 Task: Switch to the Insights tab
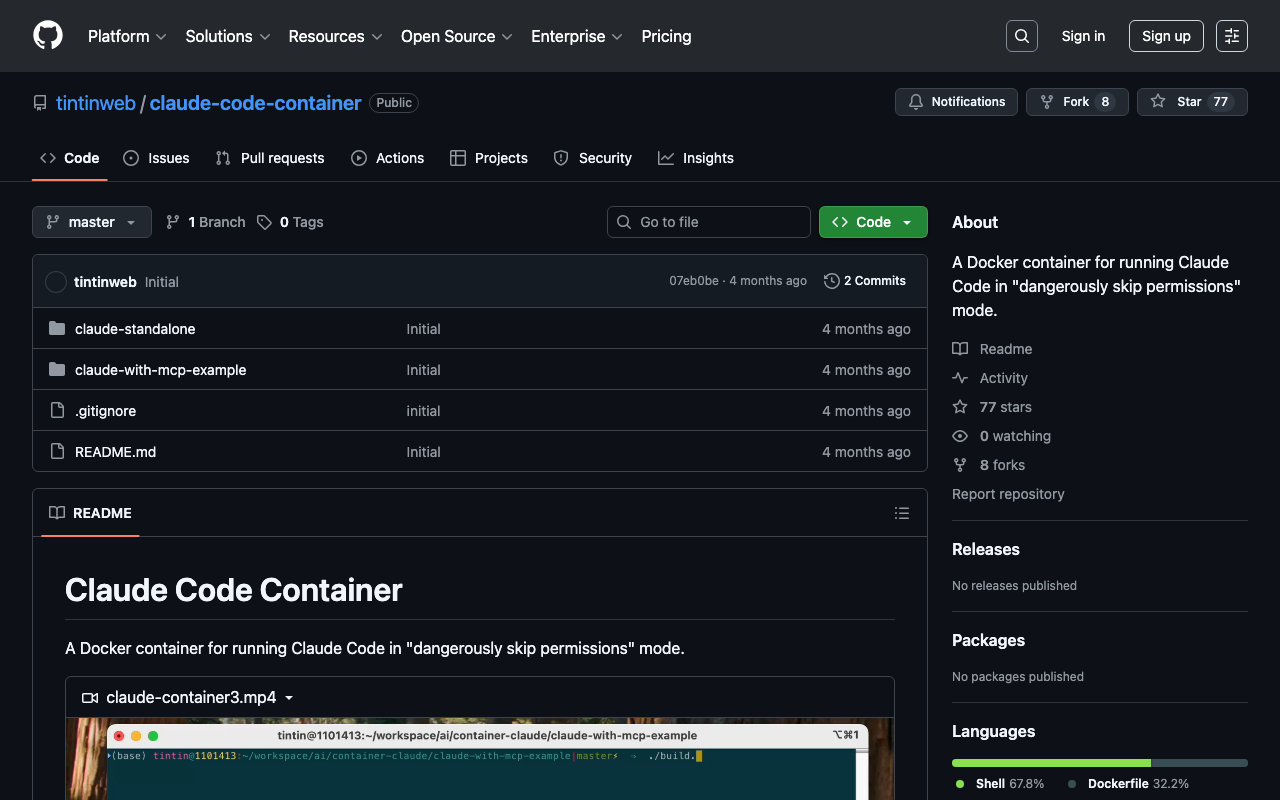point(696,158)
